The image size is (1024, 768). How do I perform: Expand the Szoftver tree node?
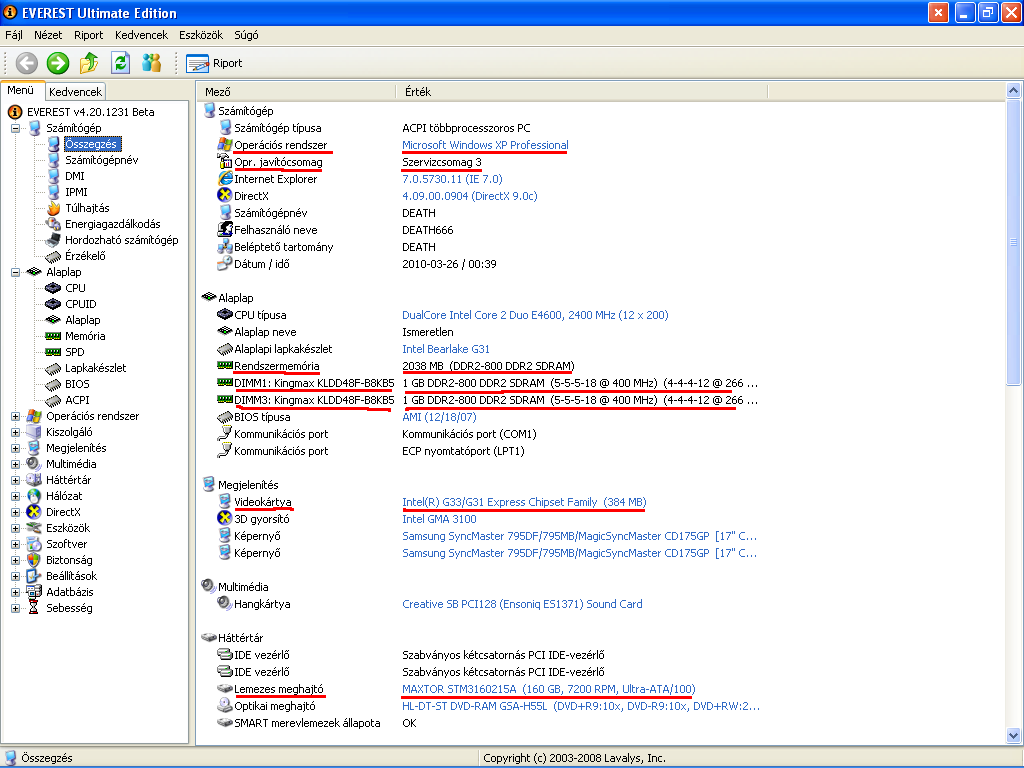(15, 544)
